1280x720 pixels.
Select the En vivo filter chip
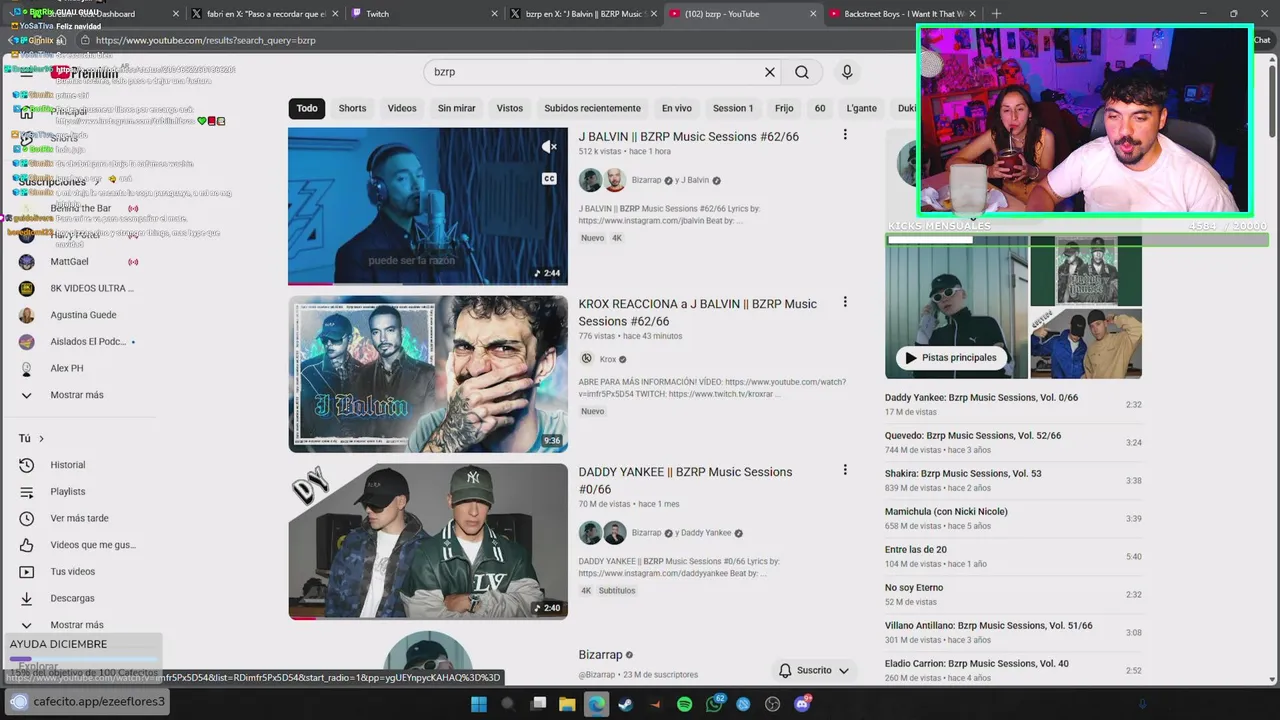(x=676, y=108)
